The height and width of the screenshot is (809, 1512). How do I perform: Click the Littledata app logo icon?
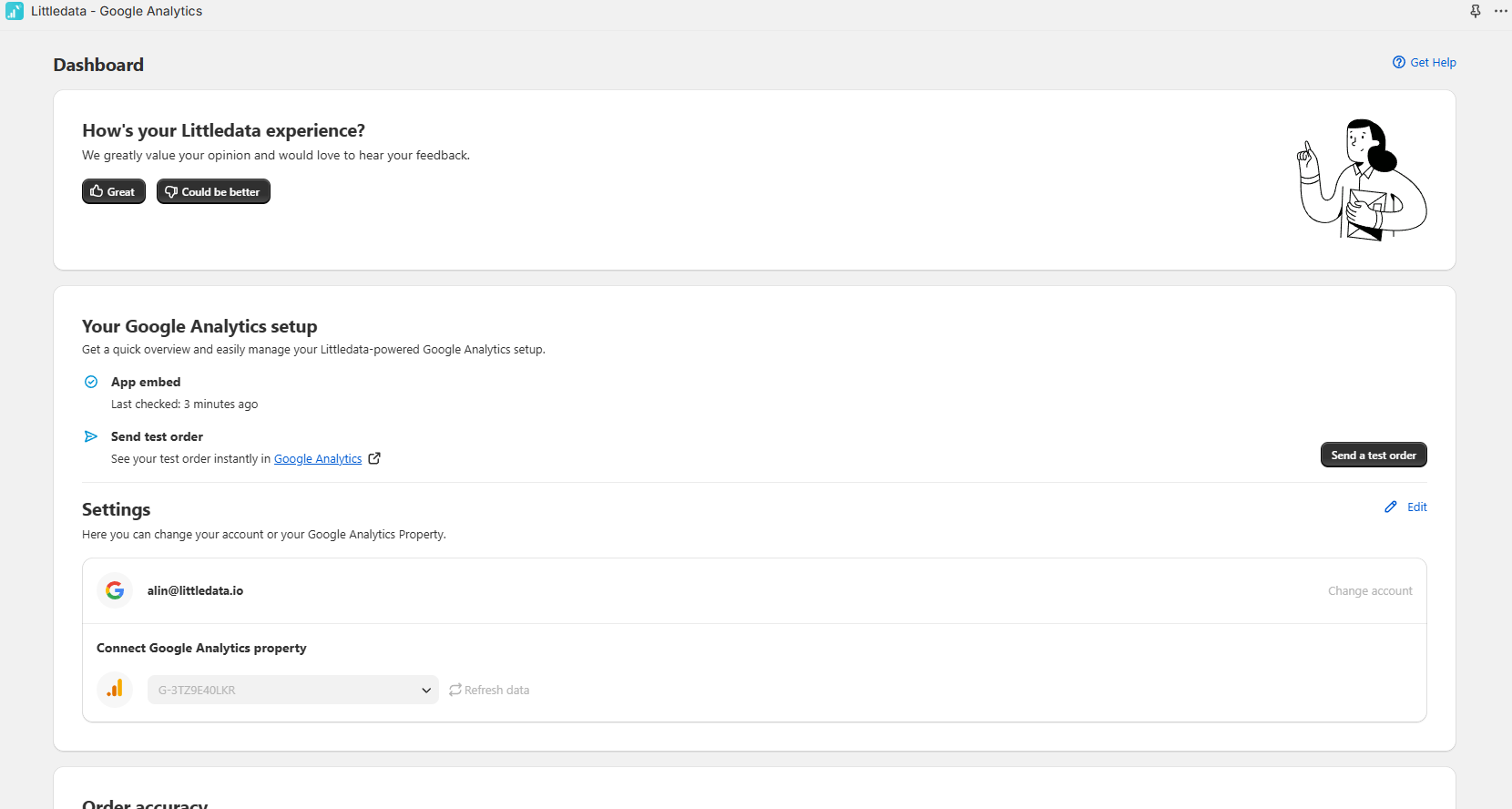coord(14,11)
